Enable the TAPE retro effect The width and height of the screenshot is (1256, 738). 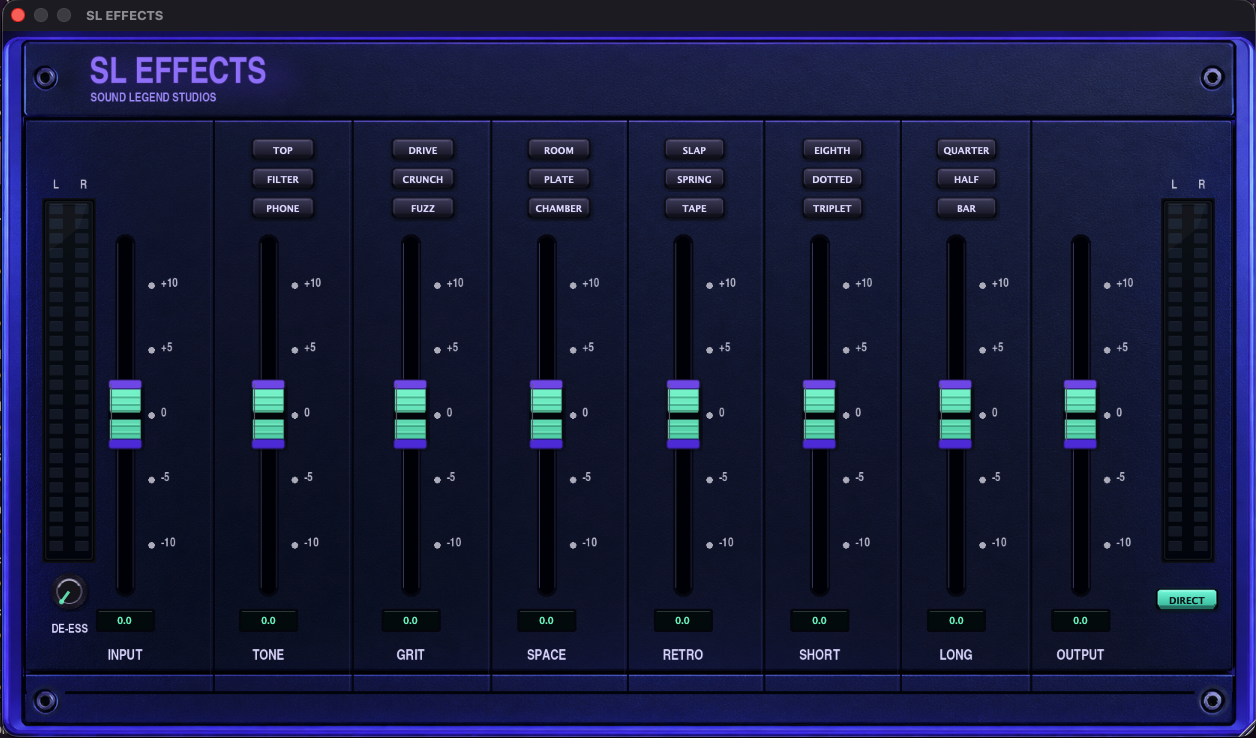695,208
